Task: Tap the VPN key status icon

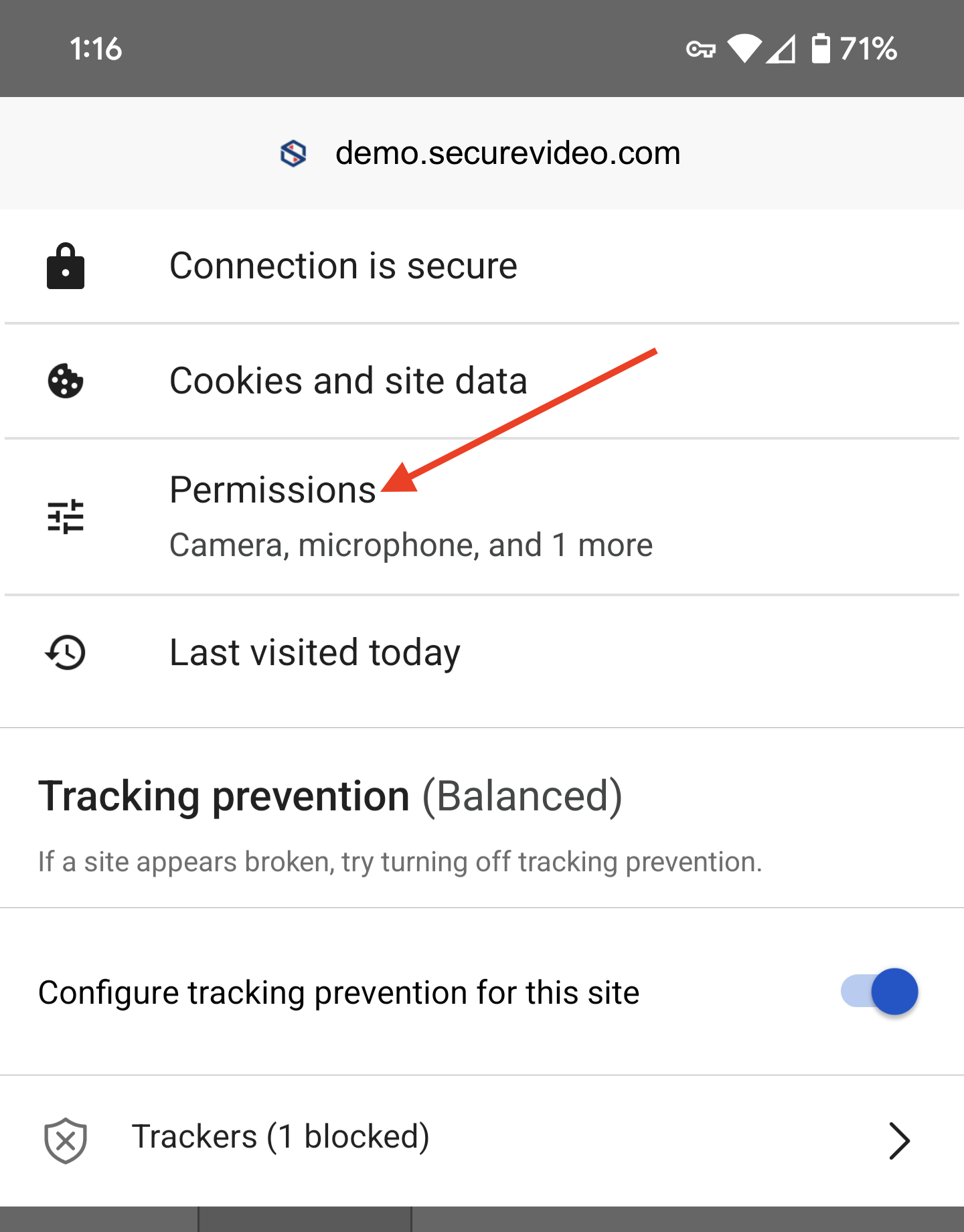Action: click(700, 49)
